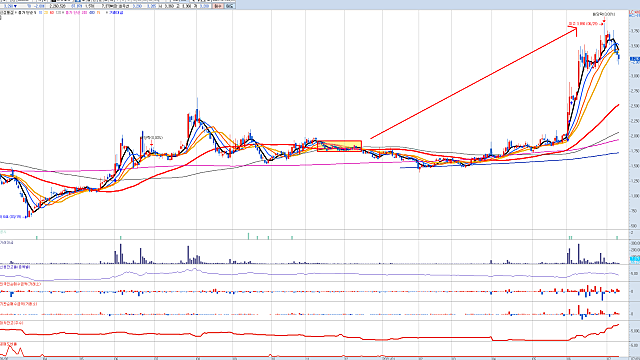Click the rightmost green event marker
This screenshot has height=360, width=640.
617,237
